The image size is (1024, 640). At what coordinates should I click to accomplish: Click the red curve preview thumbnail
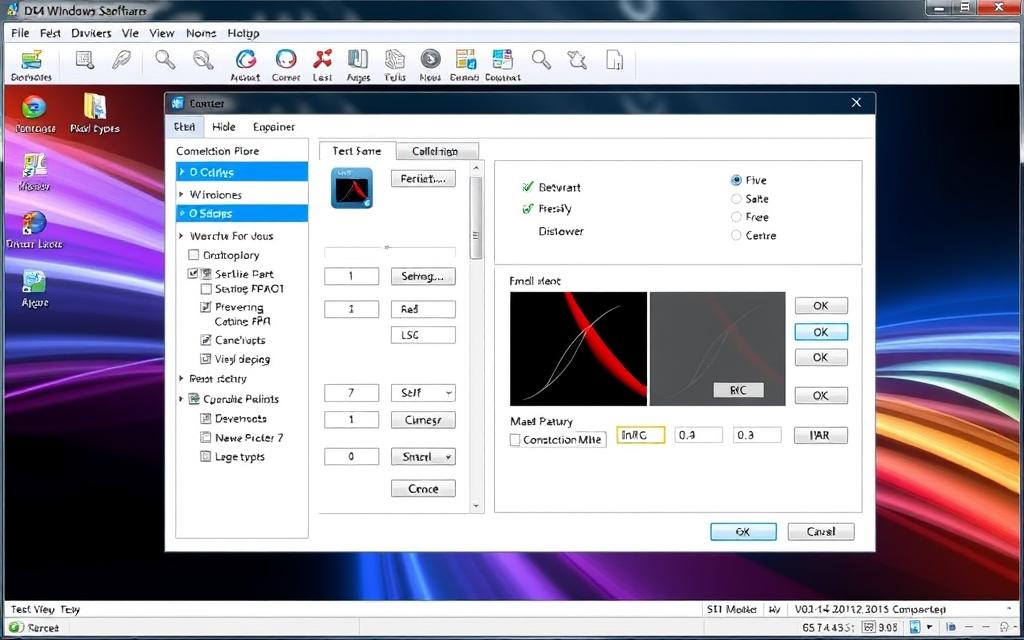[578, 349]
